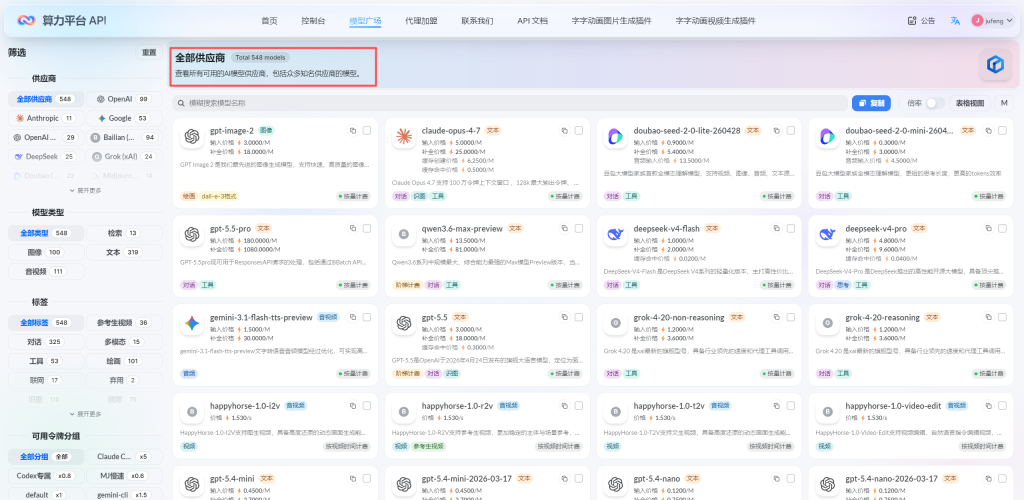Switch to 表格视图
The image size is (1024, 500).
(969, 103)
